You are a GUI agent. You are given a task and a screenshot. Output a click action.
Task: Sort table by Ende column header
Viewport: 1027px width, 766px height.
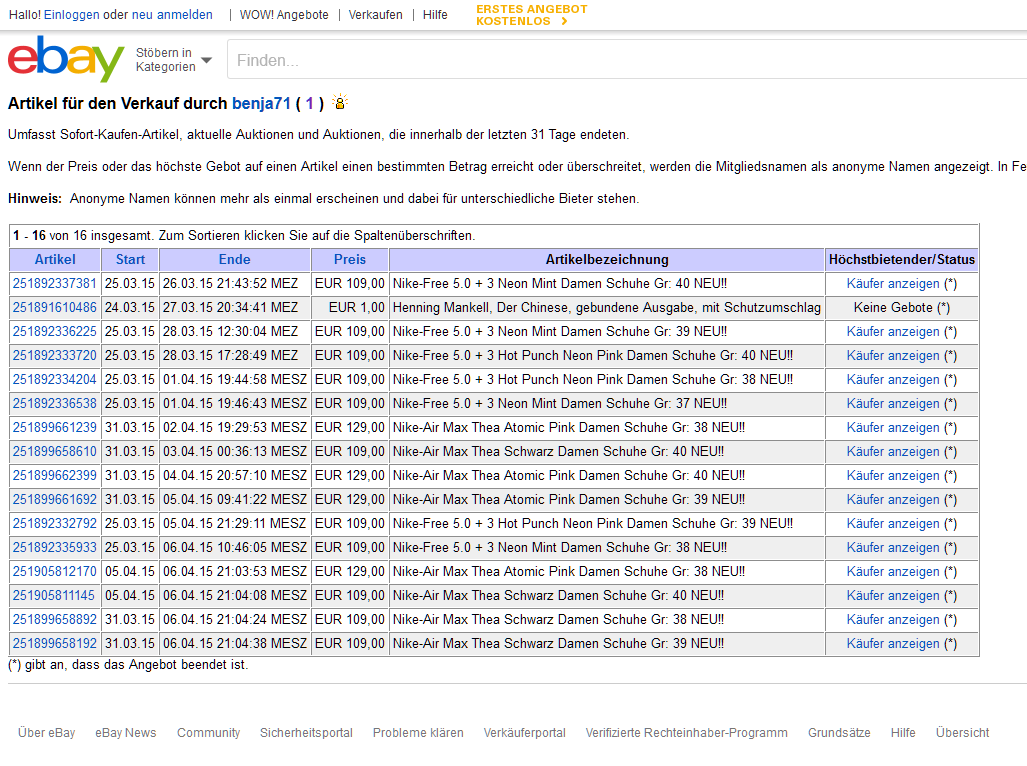click(x=235, y=260)
